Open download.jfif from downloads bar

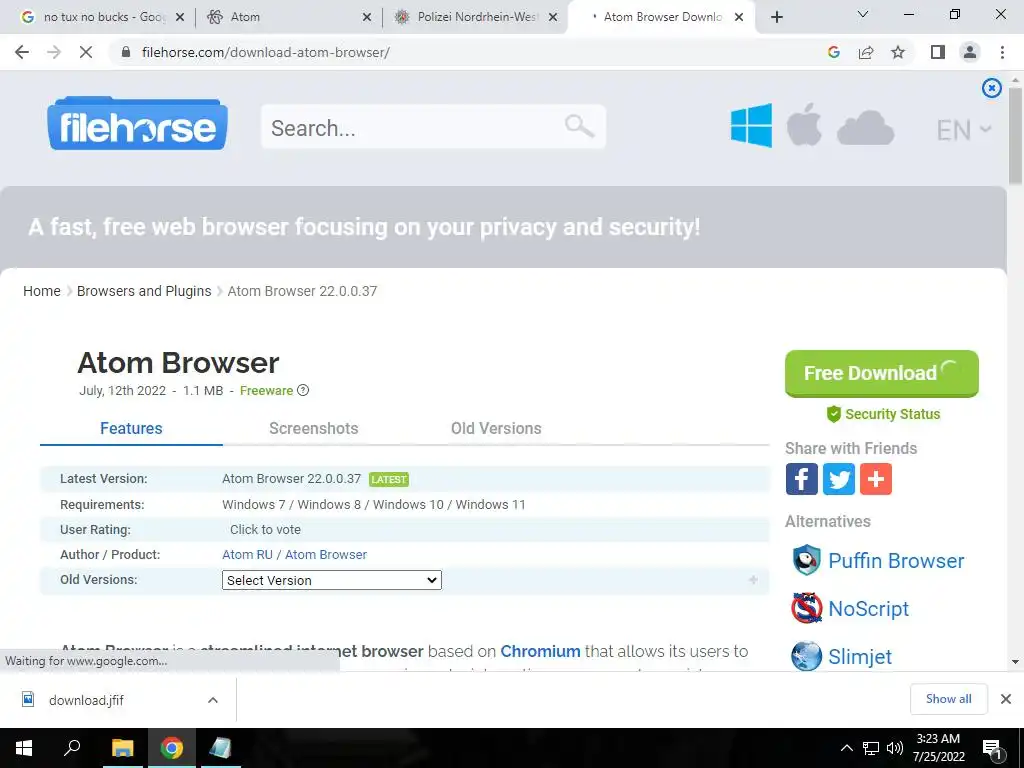86,700
